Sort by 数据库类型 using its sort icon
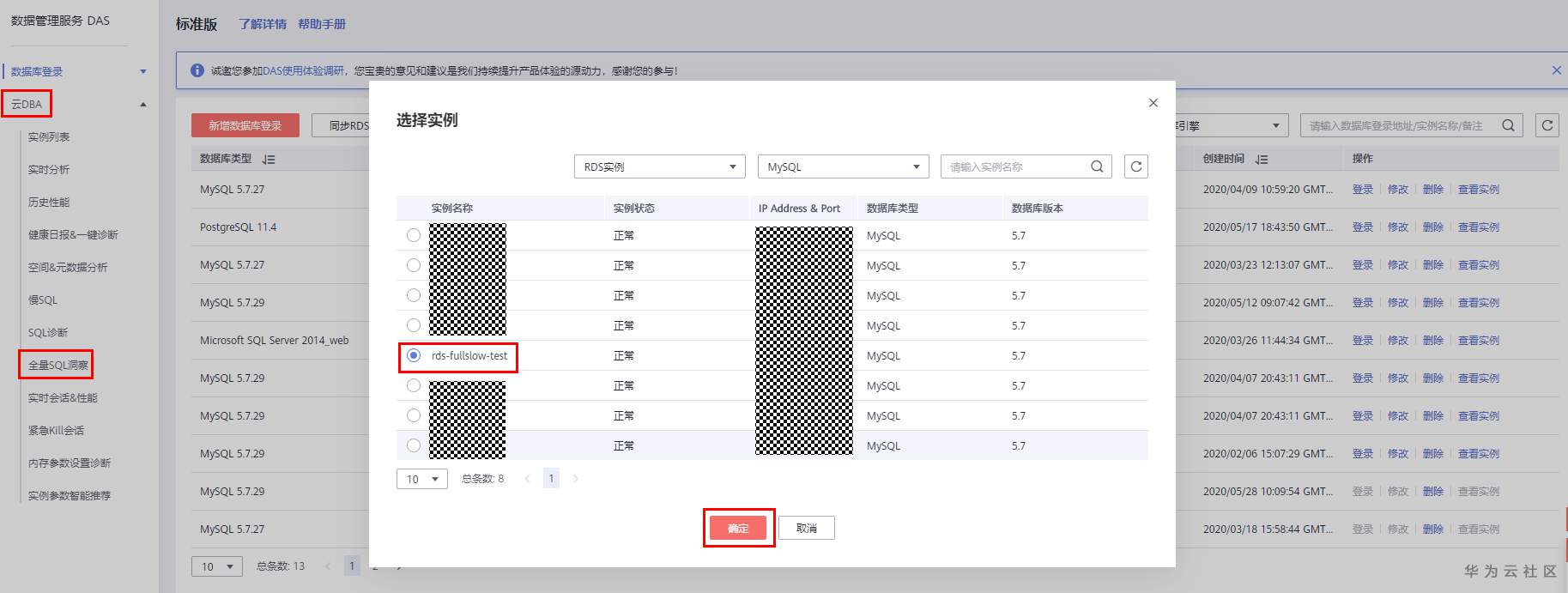This screenshot has width=1568, height=593. (269, 159)
